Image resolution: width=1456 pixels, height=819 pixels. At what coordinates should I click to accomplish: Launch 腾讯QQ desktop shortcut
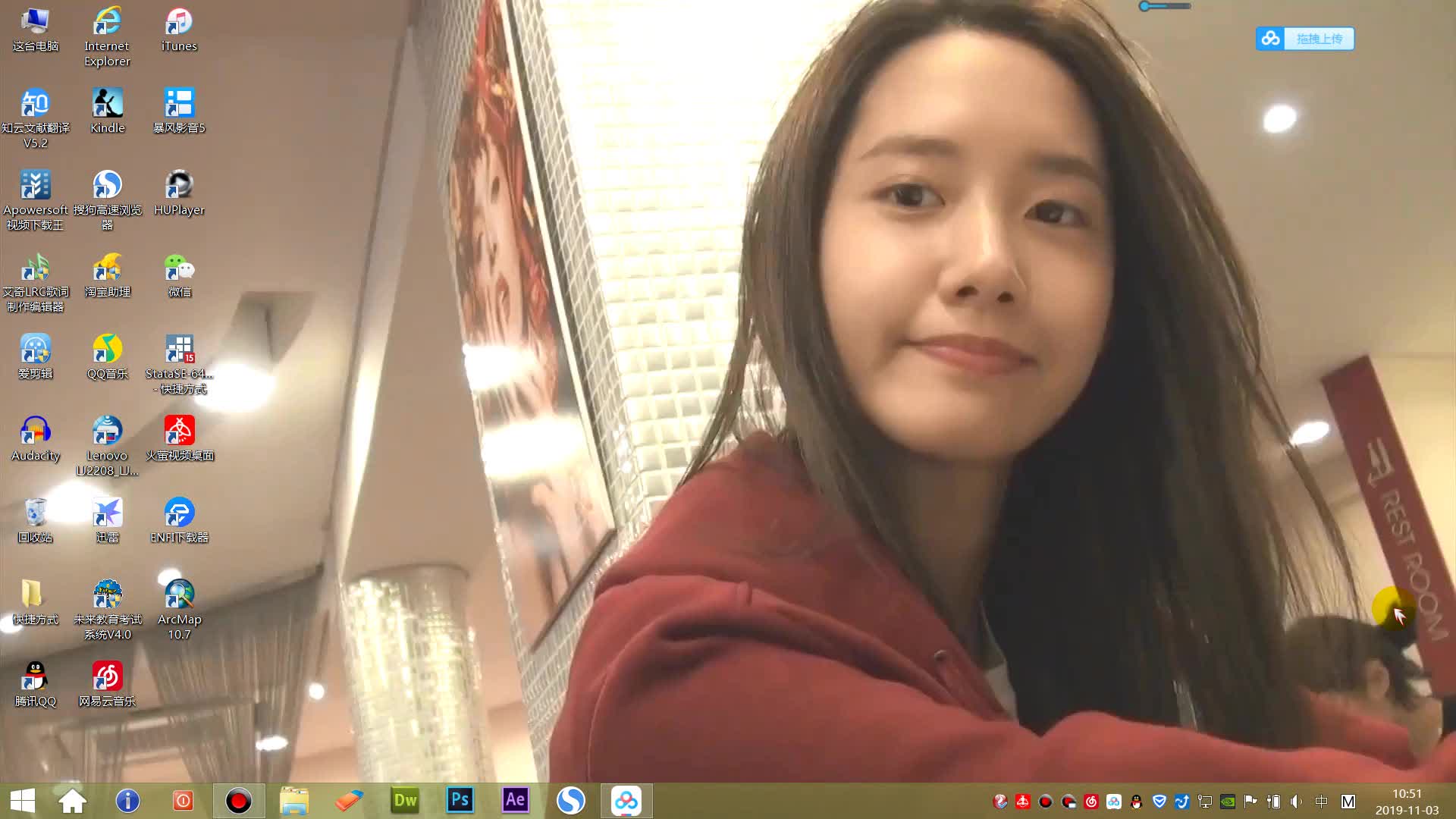click(35, 684)
